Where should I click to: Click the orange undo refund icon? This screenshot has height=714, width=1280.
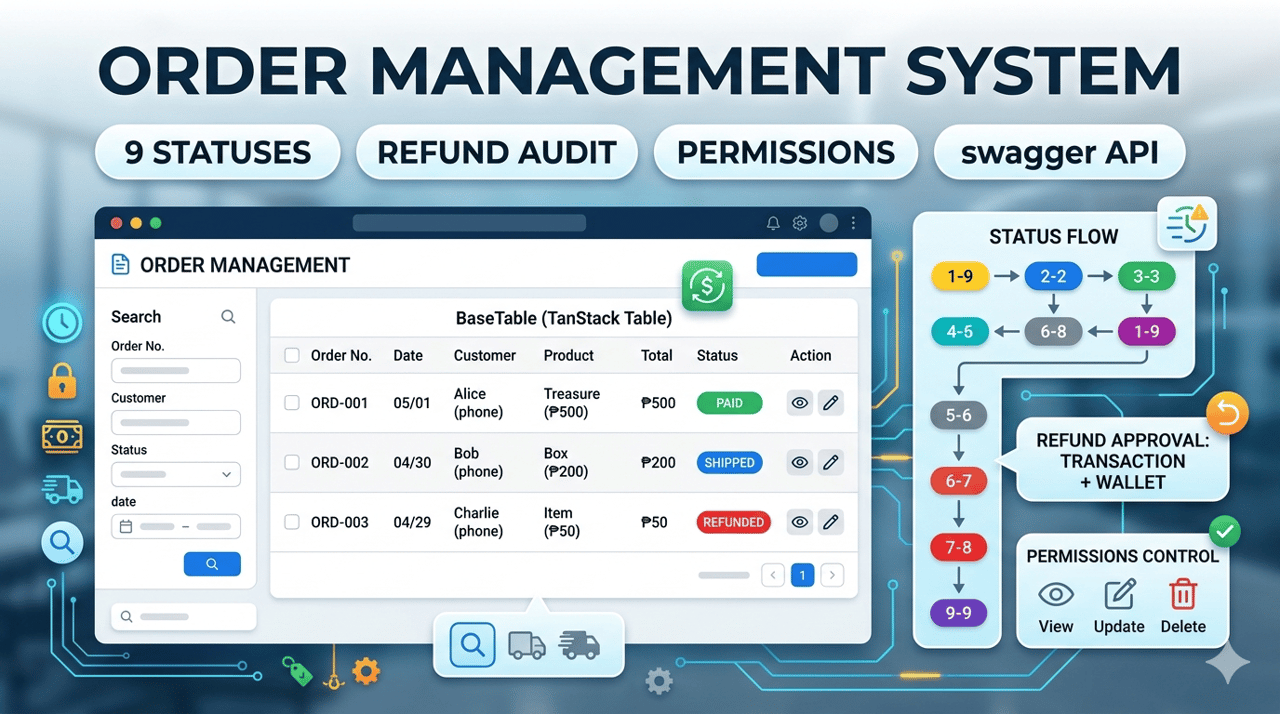click(x=1228, y=413)
